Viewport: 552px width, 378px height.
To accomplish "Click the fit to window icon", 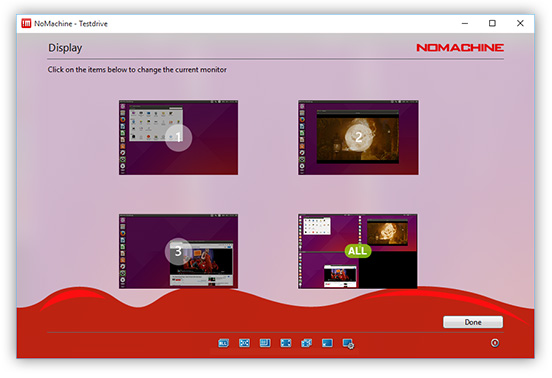I will tap(244, 343).
